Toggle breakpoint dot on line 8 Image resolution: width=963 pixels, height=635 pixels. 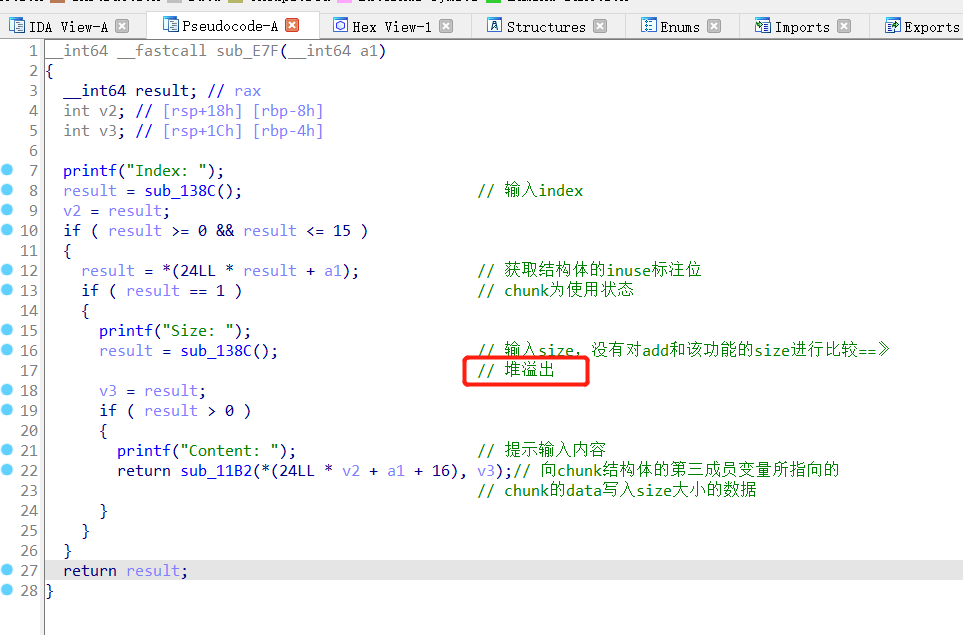click(x=7, y=190)
